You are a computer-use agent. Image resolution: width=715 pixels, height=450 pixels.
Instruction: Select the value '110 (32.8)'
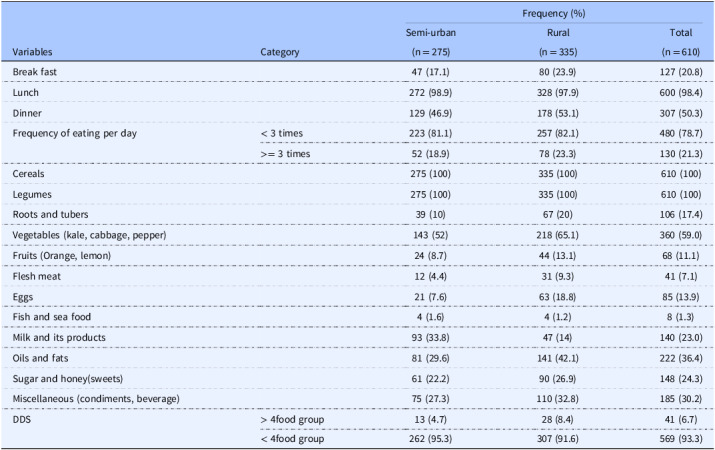click(558, 399)
